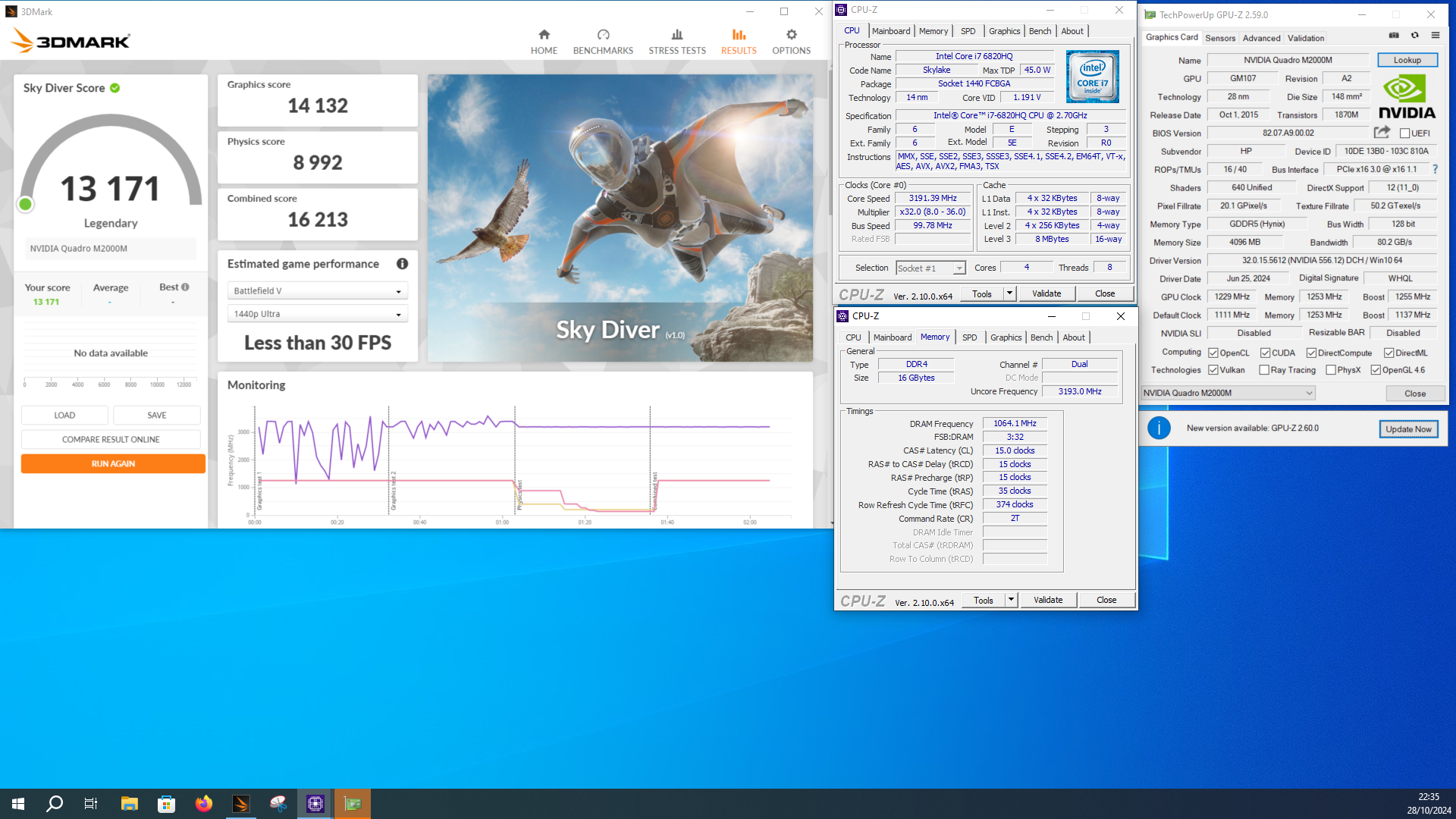
Task: Open the GPU-Z hamburger menu
Action: [1436, 36]
